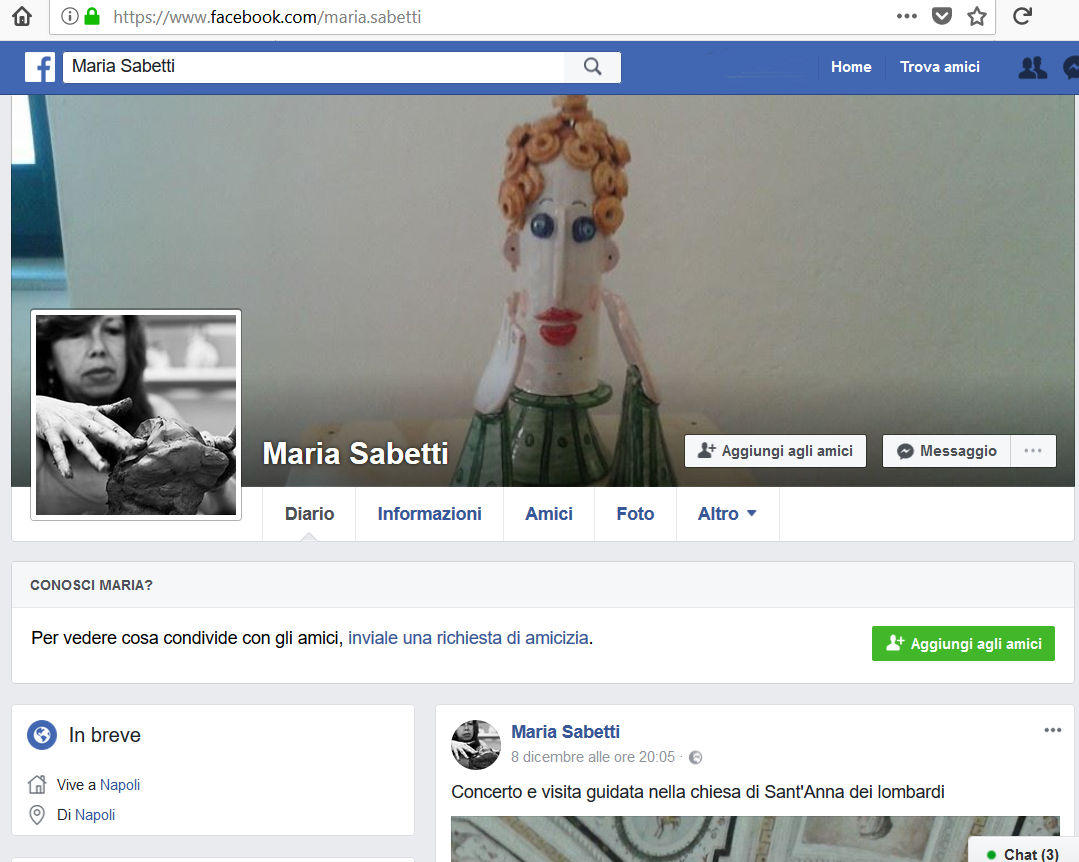Click Maria Sabetti post author name
This screenshot has height=862, width=1079.
[565, 731]
